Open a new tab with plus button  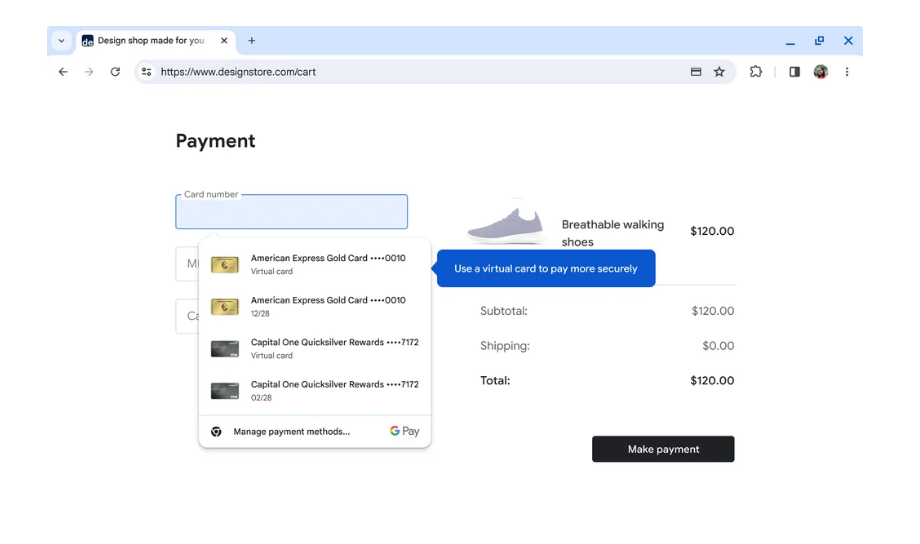tap(252, 41)
